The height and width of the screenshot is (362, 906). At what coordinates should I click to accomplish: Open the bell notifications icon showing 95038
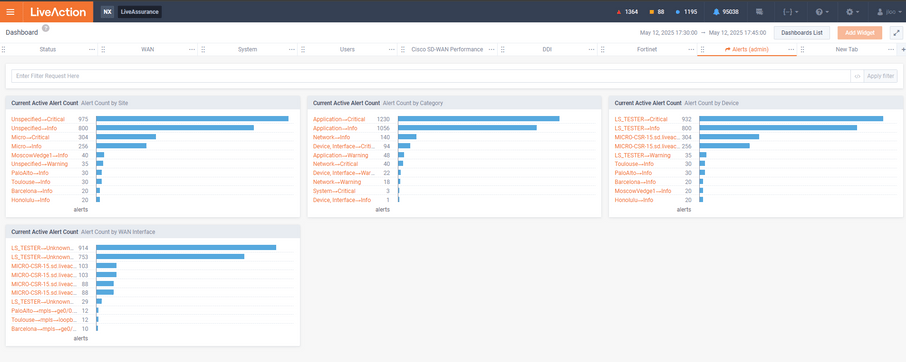click(725, 12)
